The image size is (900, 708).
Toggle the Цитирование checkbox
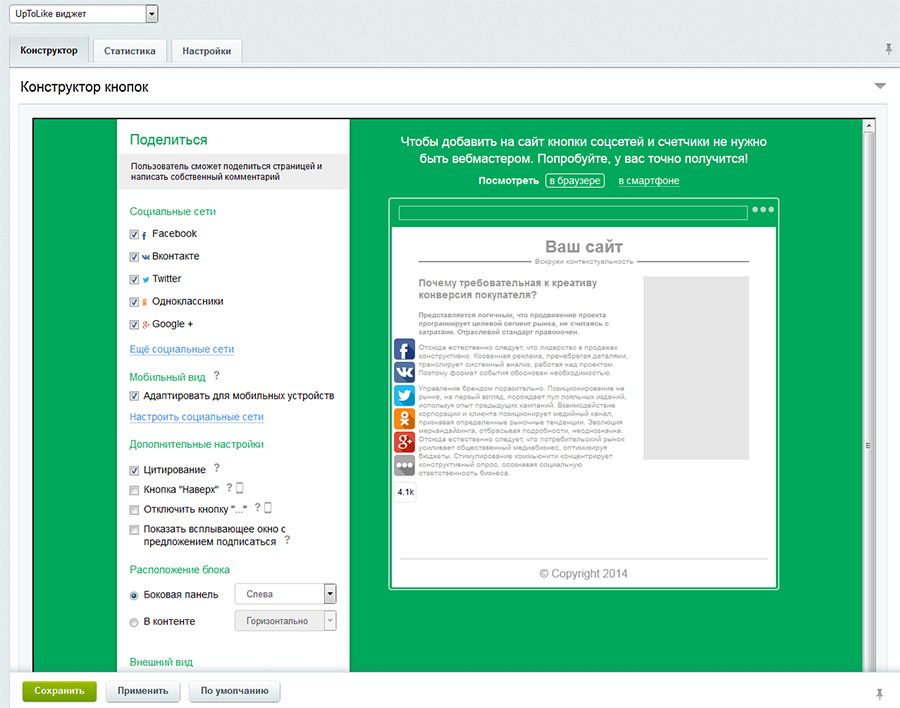pyautogui.click(x=135, y=470)
